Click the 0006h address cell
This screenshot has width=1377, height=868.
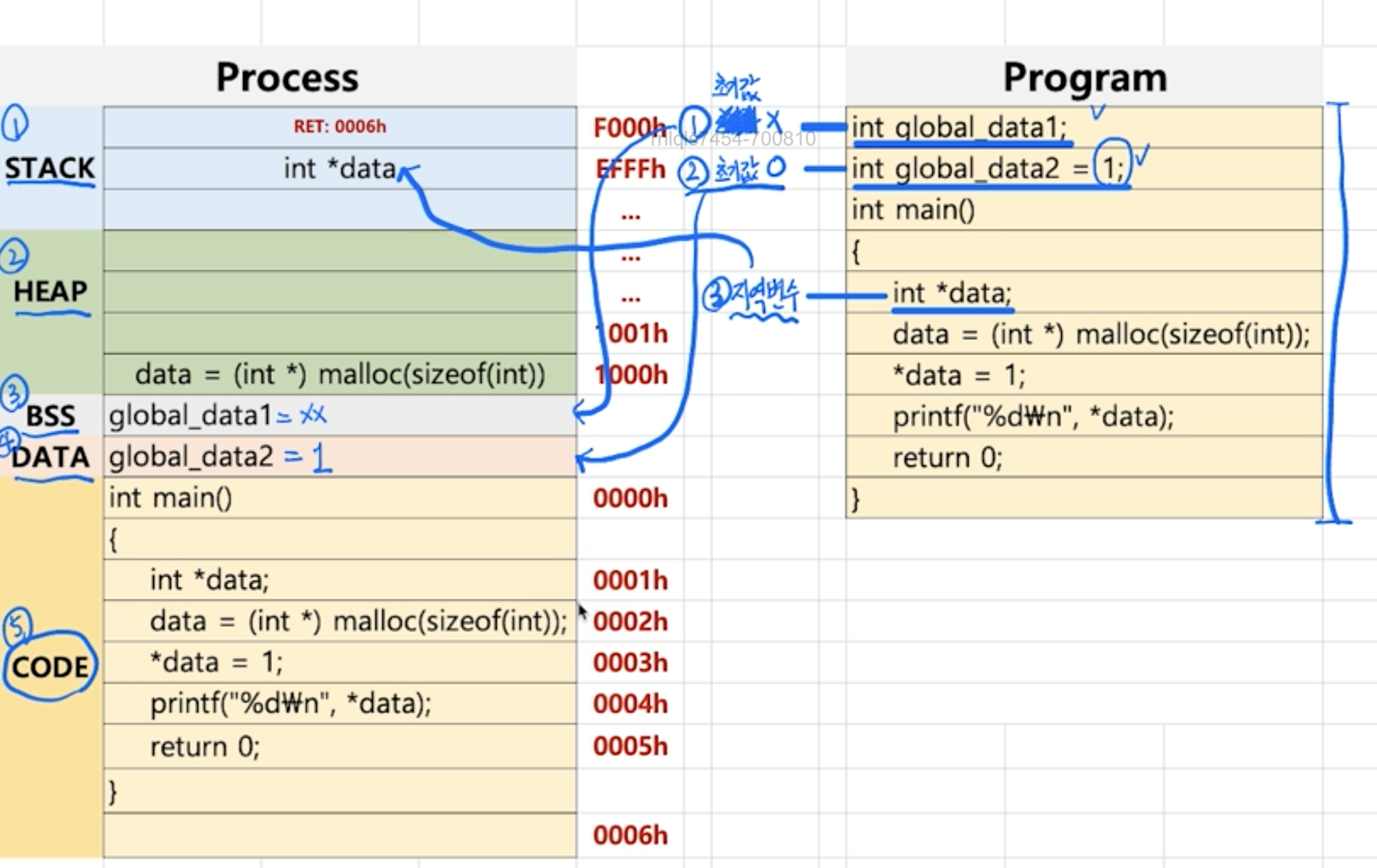point(630,835)
